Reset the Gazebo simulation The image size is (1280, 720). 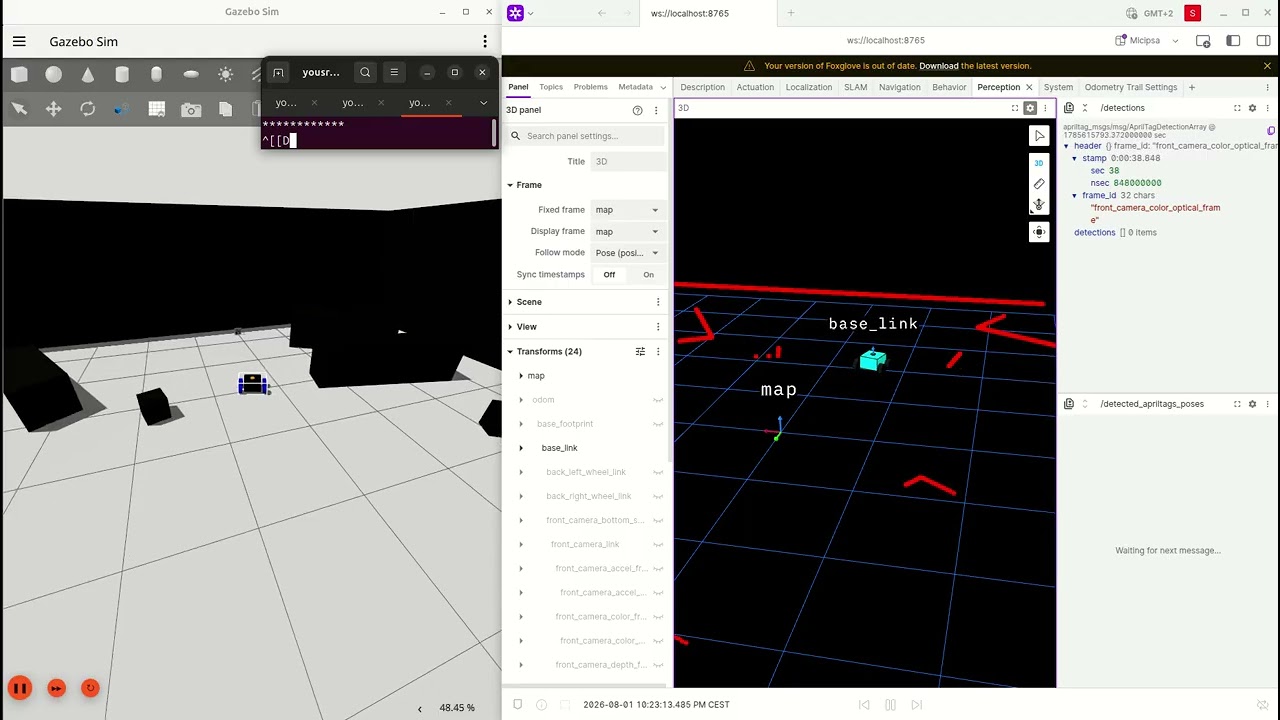pos(90,688)
